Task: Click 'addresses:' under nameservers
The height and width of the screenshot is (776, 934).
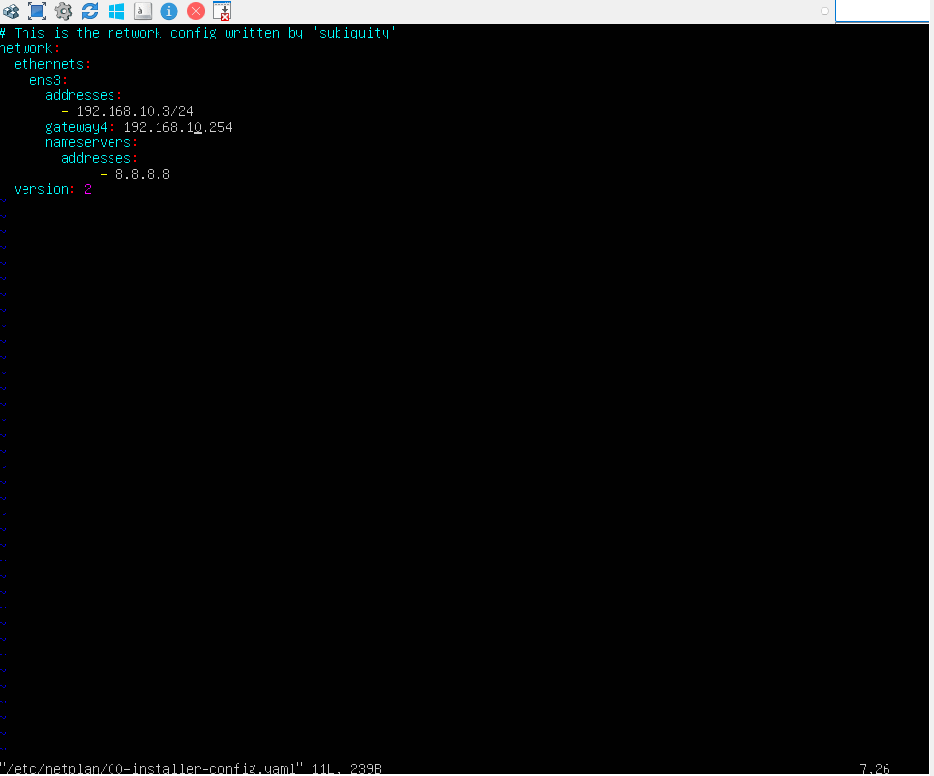Action: pos(99,158)
